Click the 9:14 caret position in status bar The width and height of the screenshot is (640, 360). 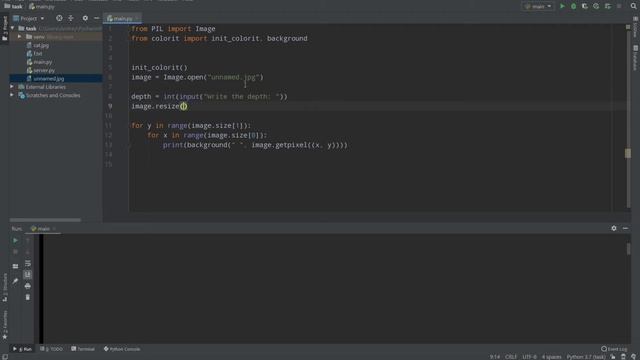(x=495, y=357)
